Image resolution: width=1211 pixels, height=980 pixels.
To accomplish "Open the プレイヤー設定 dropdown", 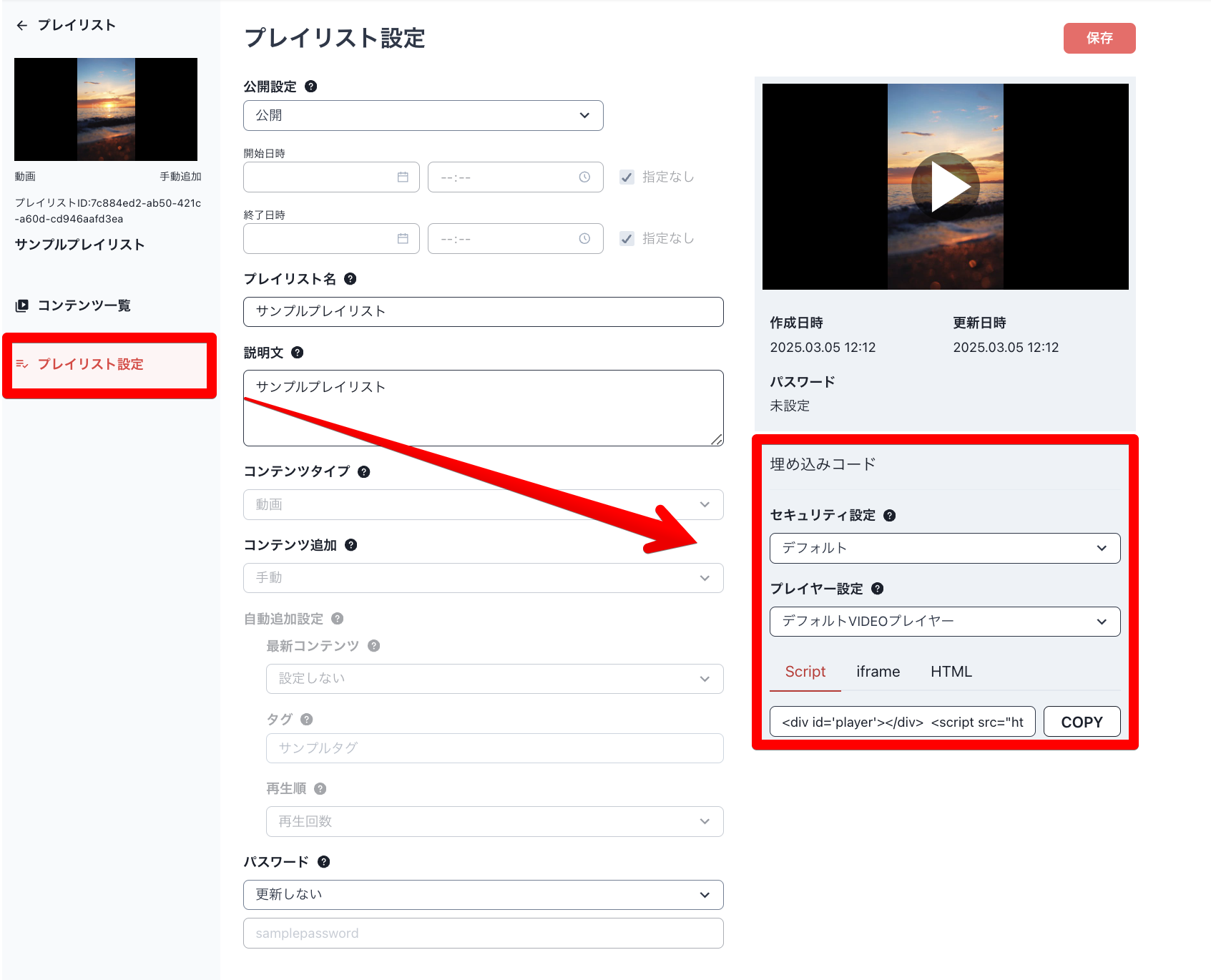I will [x=944, y=621].
